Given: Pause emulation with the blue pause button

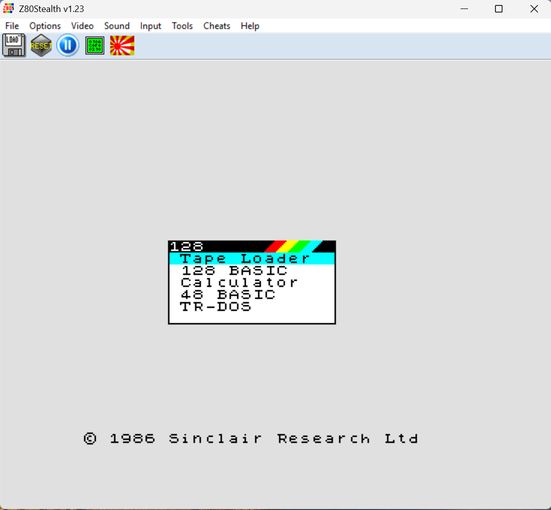Looking at the screenshot, I should 68,45.
